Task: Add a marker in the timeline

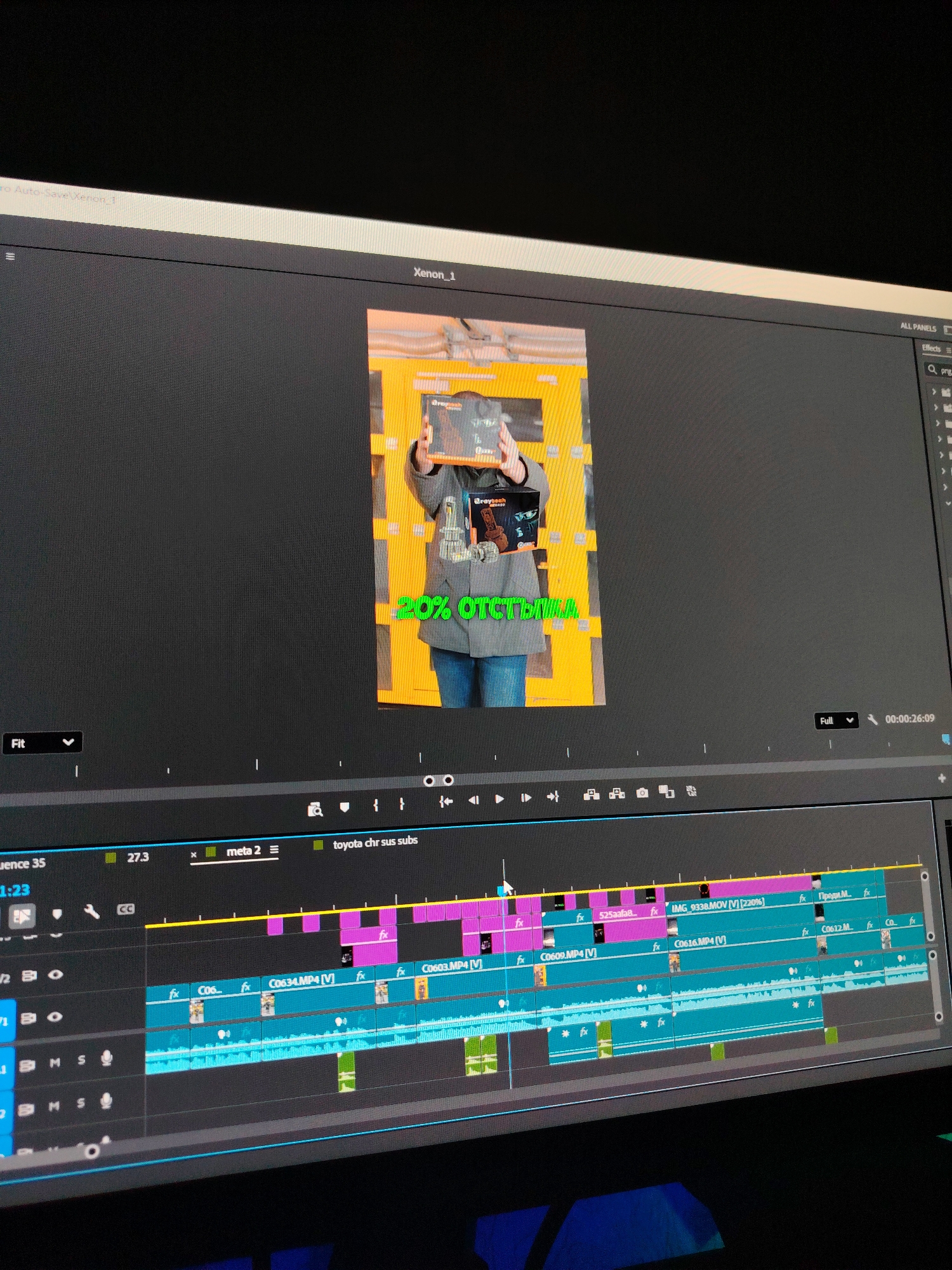Action: coord(57,914)
